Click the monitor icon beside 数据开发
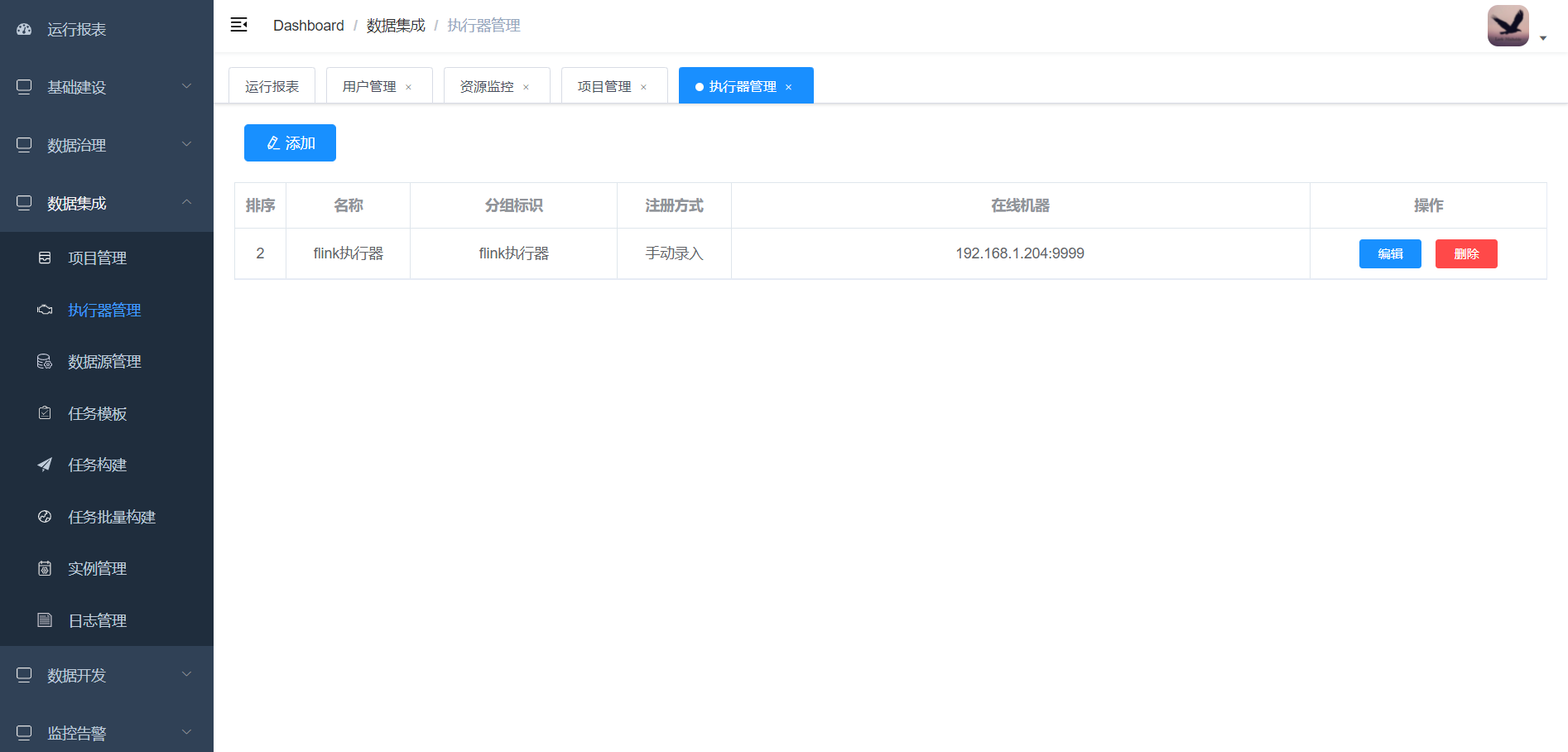1568x752 pixels. tap(24, 675)
